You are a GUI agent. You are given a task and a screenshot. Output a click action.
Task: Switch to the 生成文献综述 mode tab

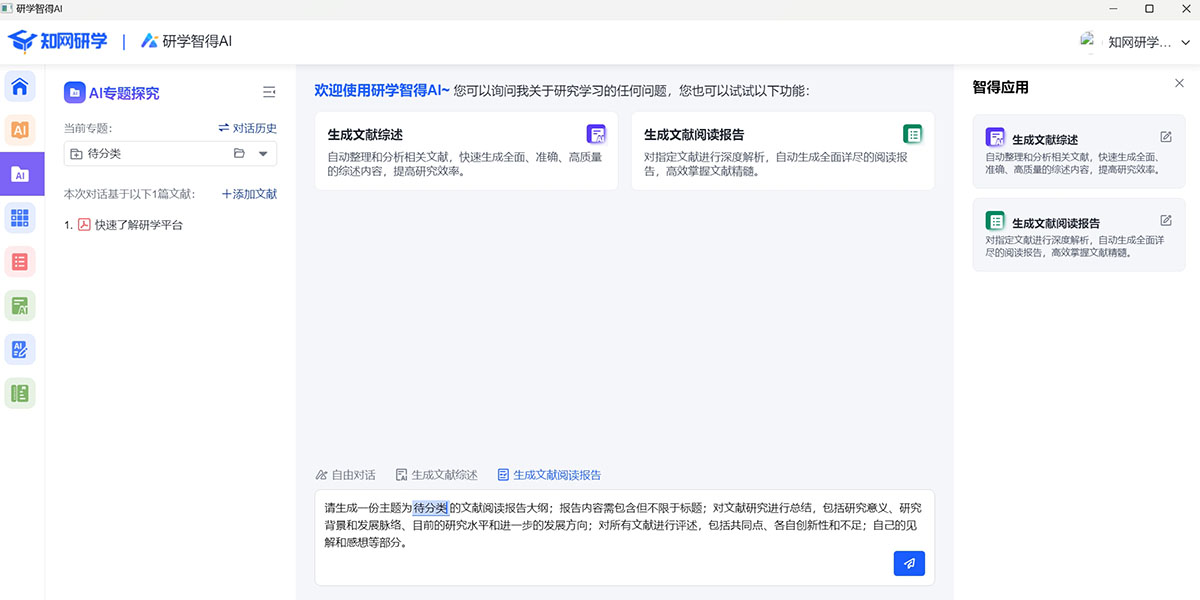click(436, 475)
